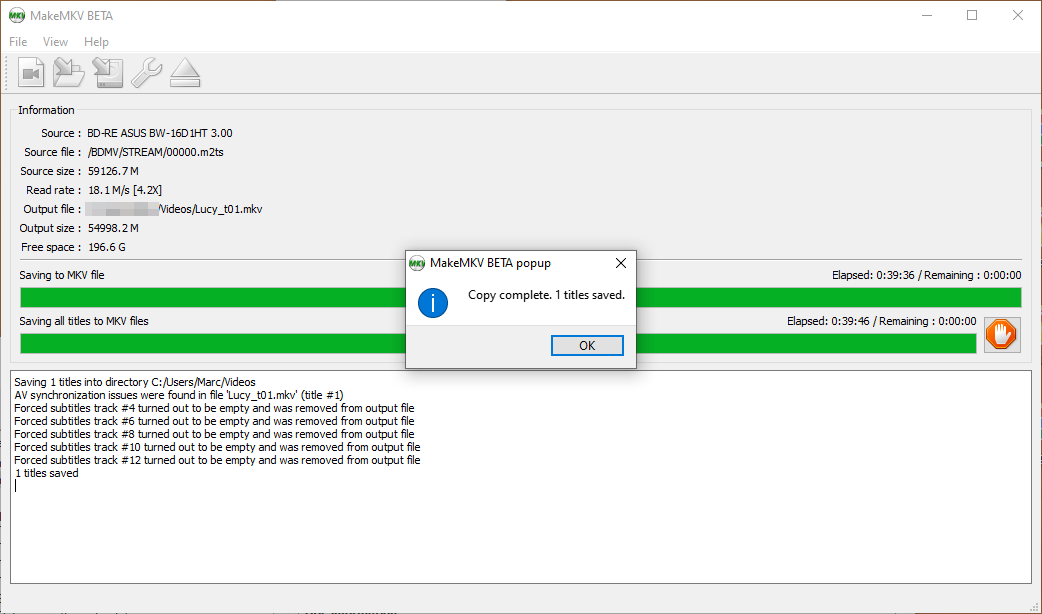The image size is (1042, 614).
Task: Click the Saving all titles progress bar
Action: point(210,343)
